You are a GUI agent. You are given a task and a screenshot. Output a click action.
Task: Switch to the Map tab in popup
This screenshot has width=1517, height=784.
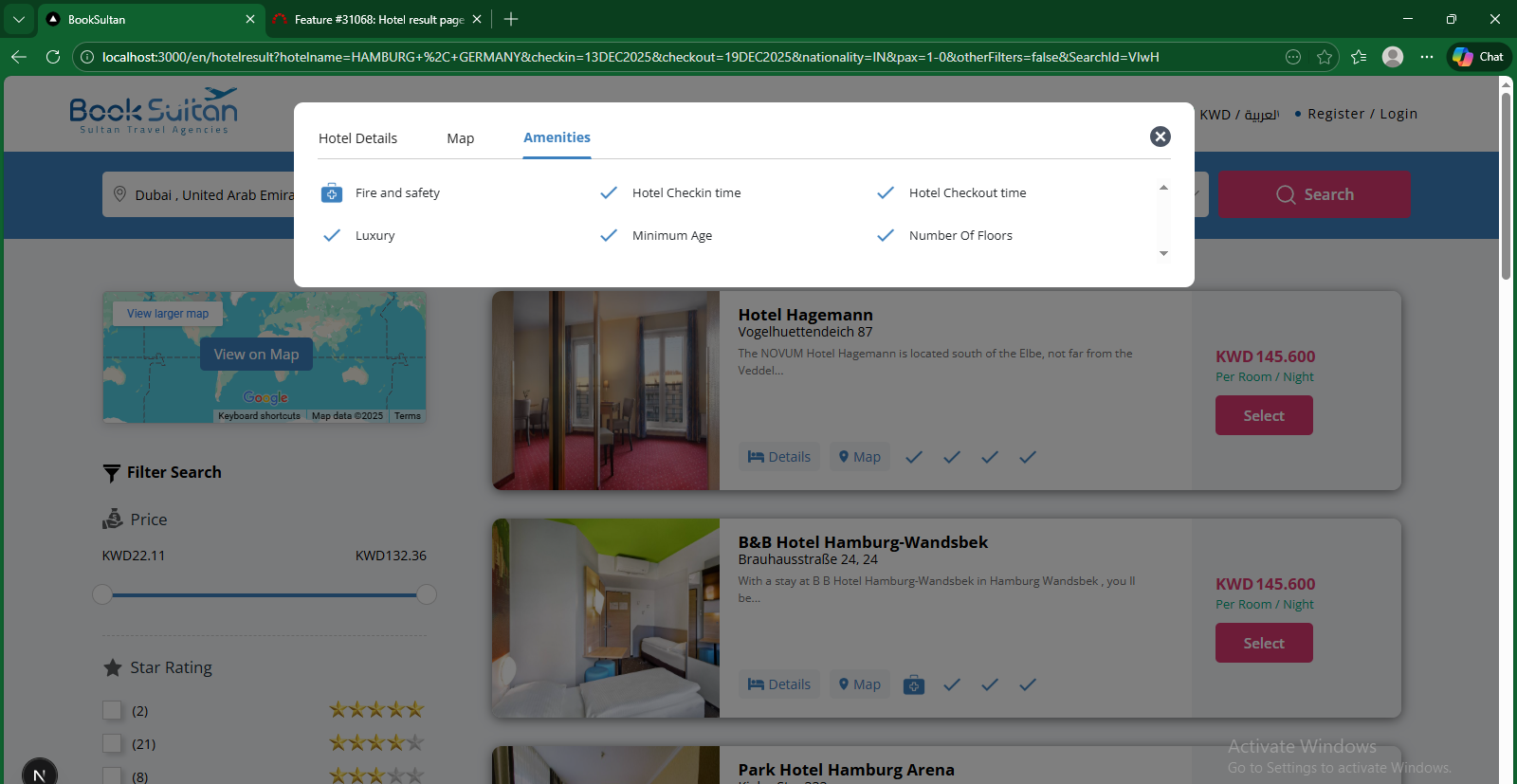point(460,138)
